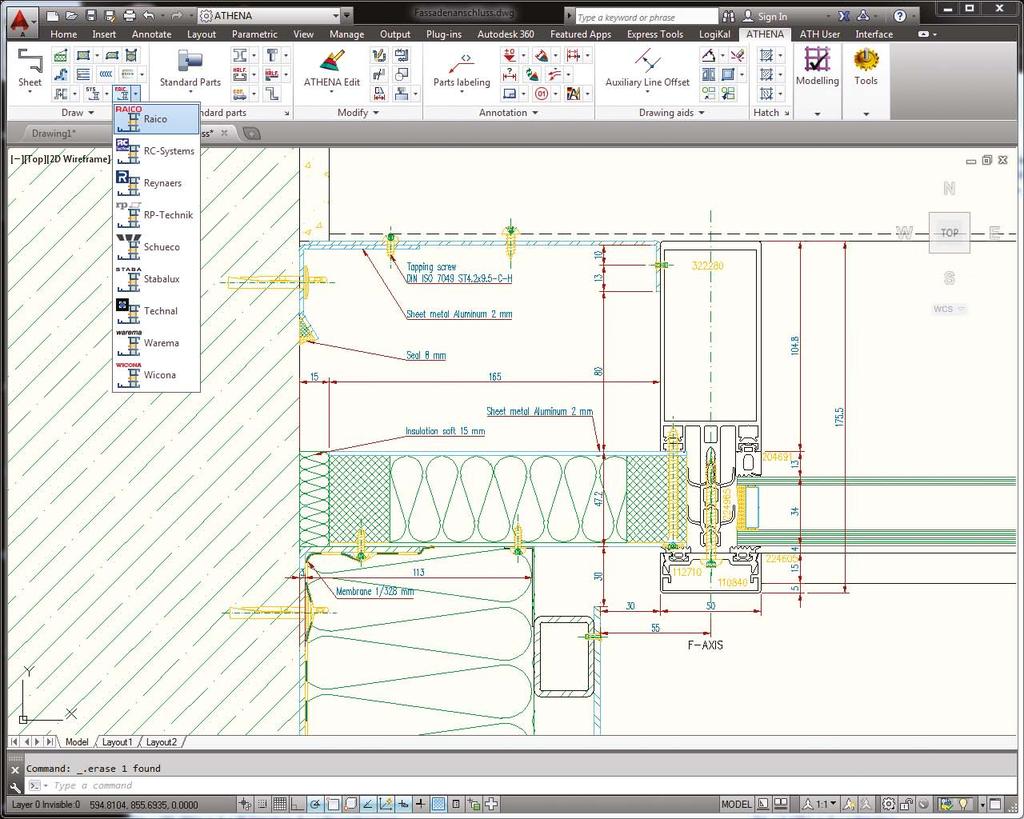Click the TOP face of the ViewCube
The width and height of the screenshot is (1024, 819).
(949, 233)
